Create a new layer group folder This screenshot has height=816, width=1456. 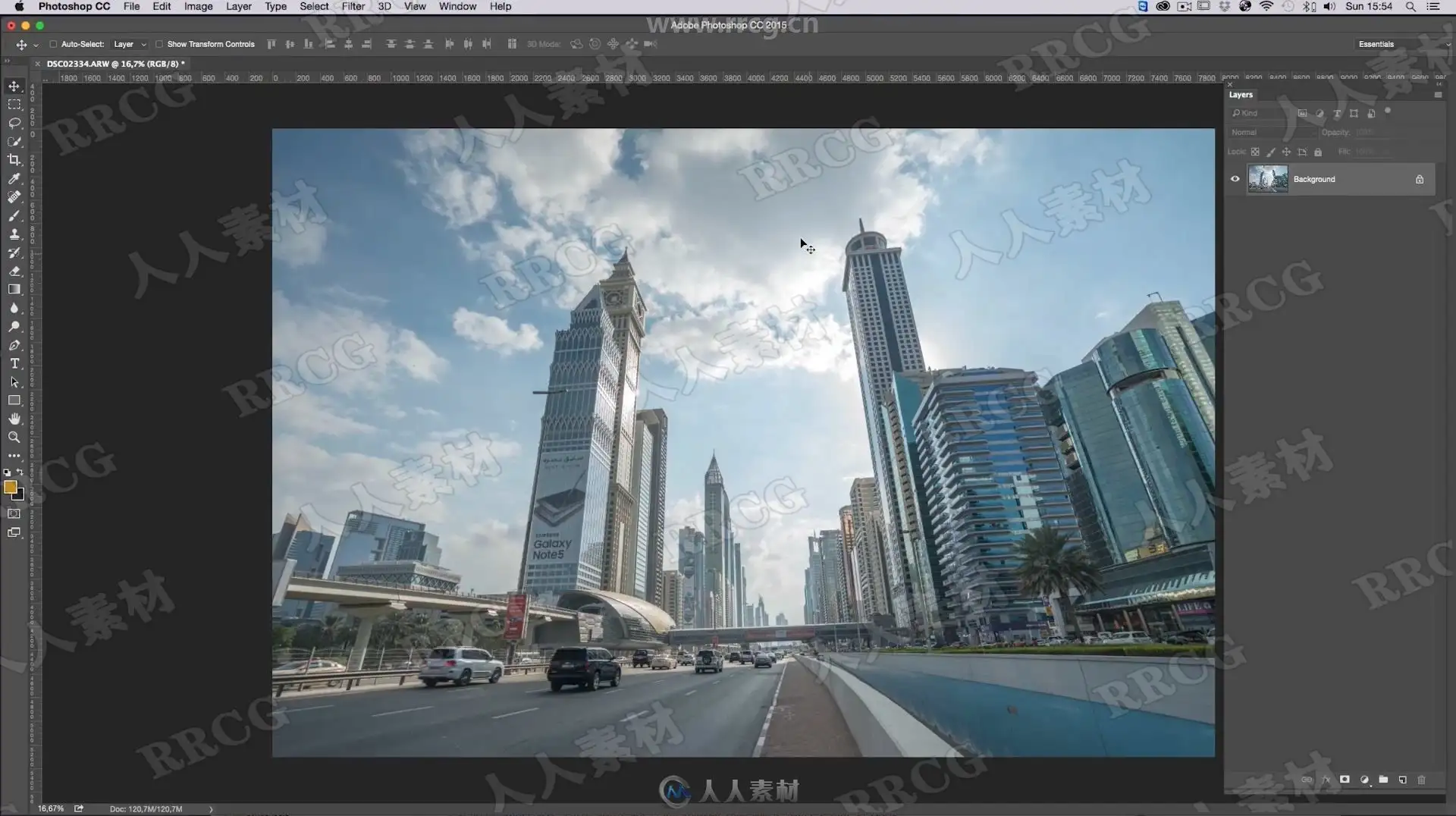1383,780
